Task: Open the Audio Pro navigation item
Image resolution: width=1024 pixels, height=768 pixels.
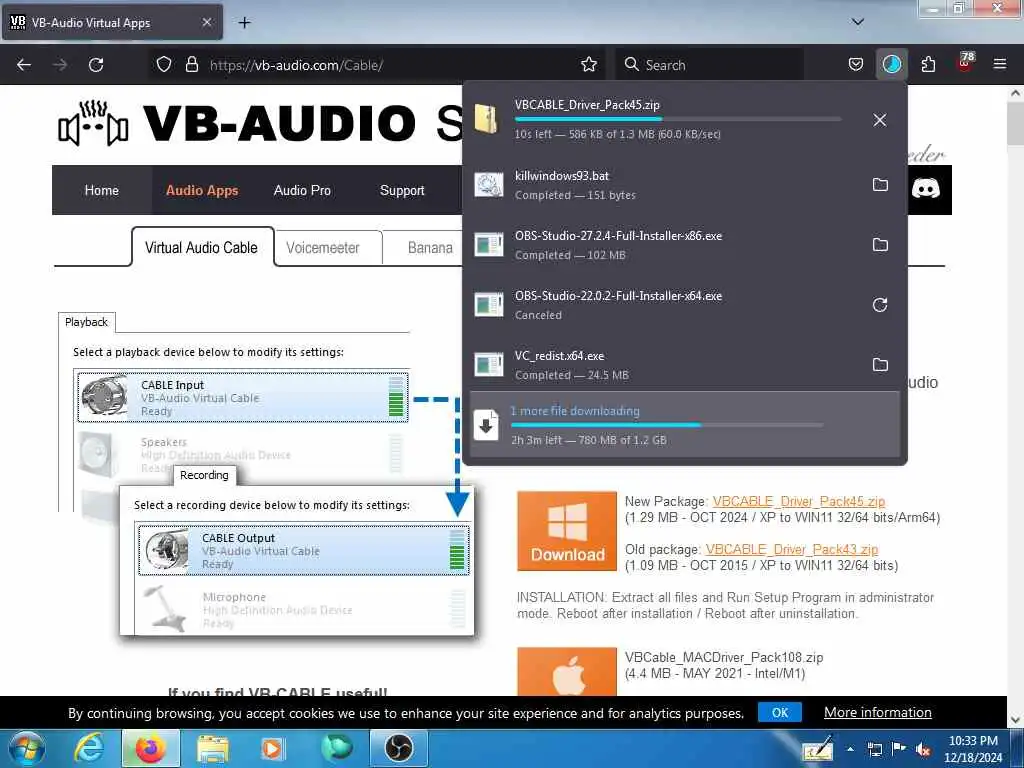Action: click(302, 190)
